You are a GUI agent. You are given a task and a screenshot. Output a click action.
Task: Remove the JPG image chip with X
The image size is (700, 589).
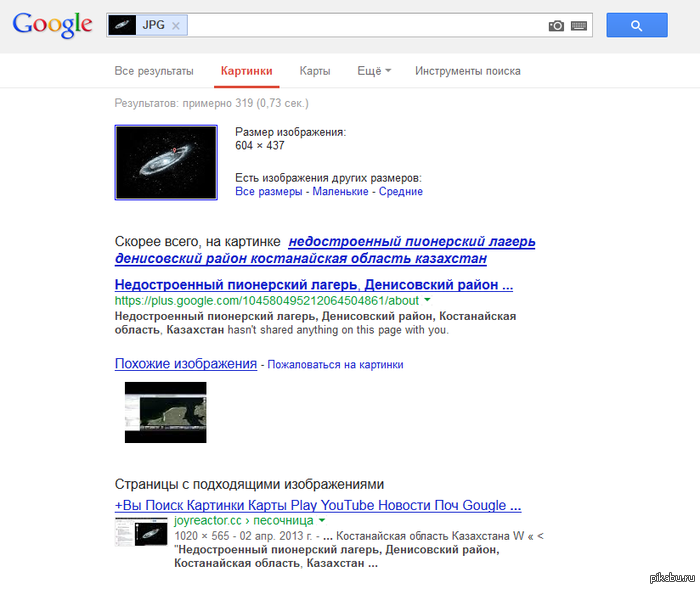[x=176, y=26]
